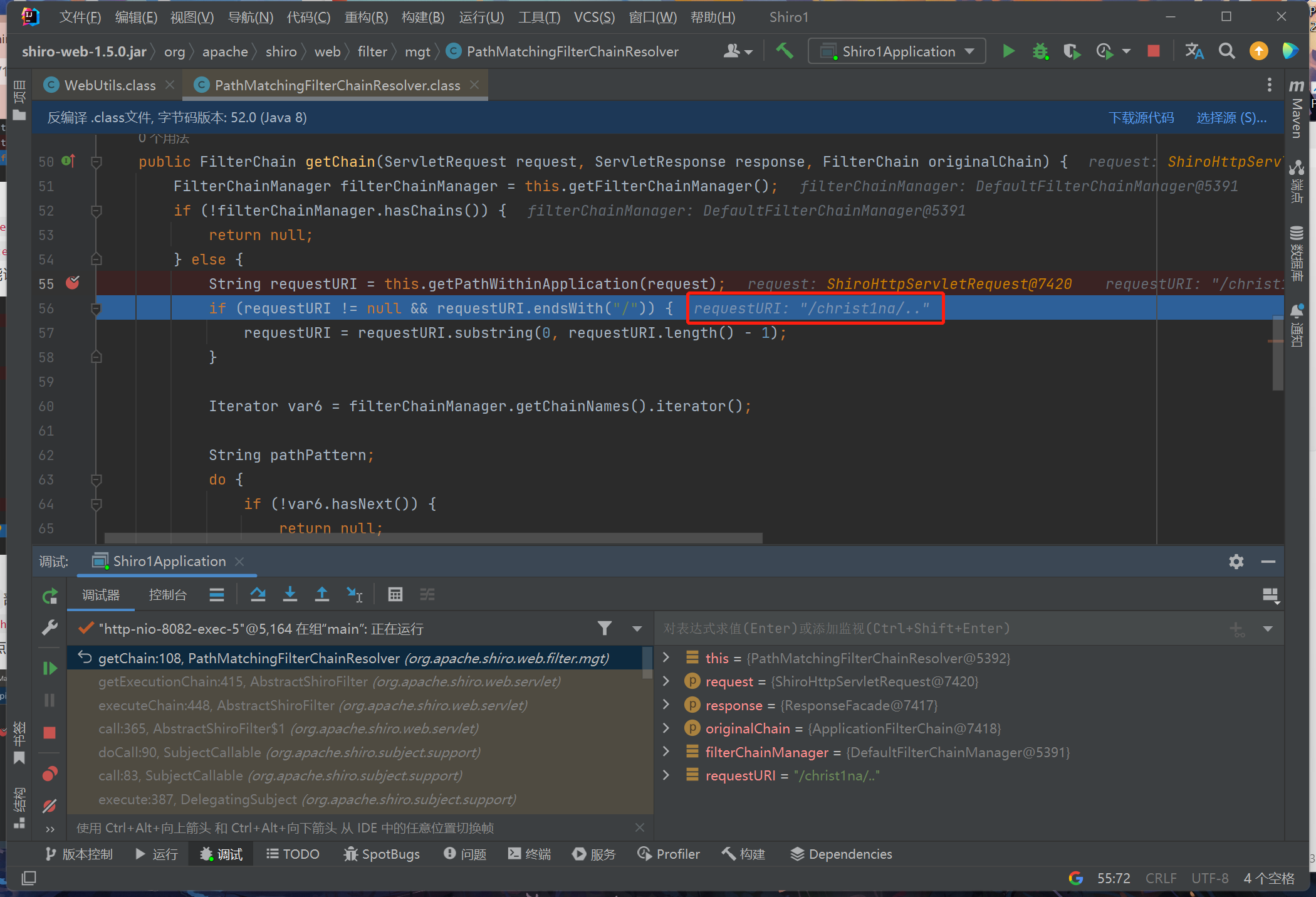Image resolution: width=1316 pixels, height=897 pixels.
Task: Click the Step Into debugger icon
Action: (290, 594)
